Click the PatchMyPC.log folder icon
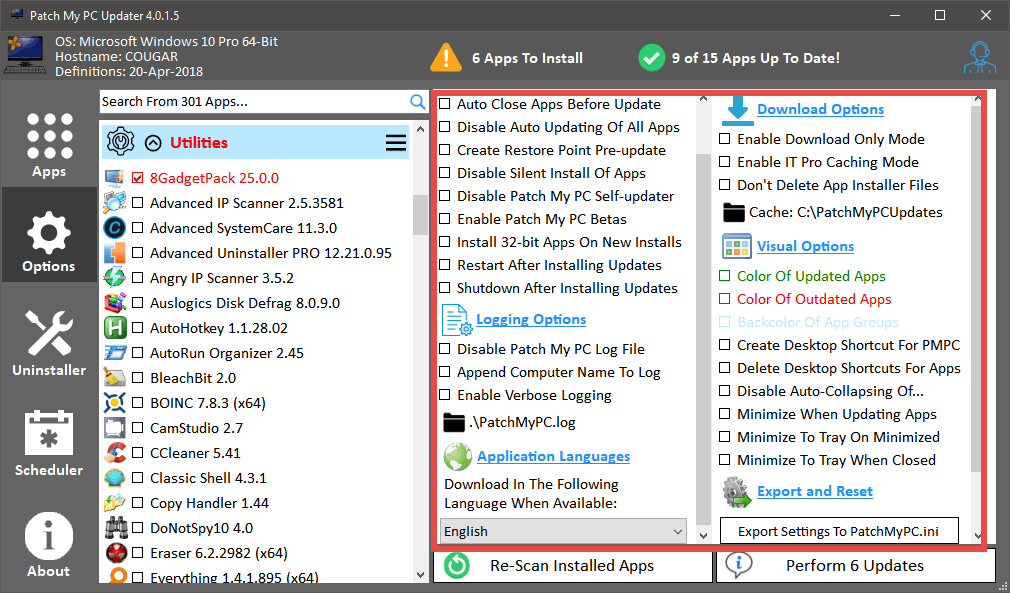The height and width of the screenshot is (593, 1010). pos(454,422)
